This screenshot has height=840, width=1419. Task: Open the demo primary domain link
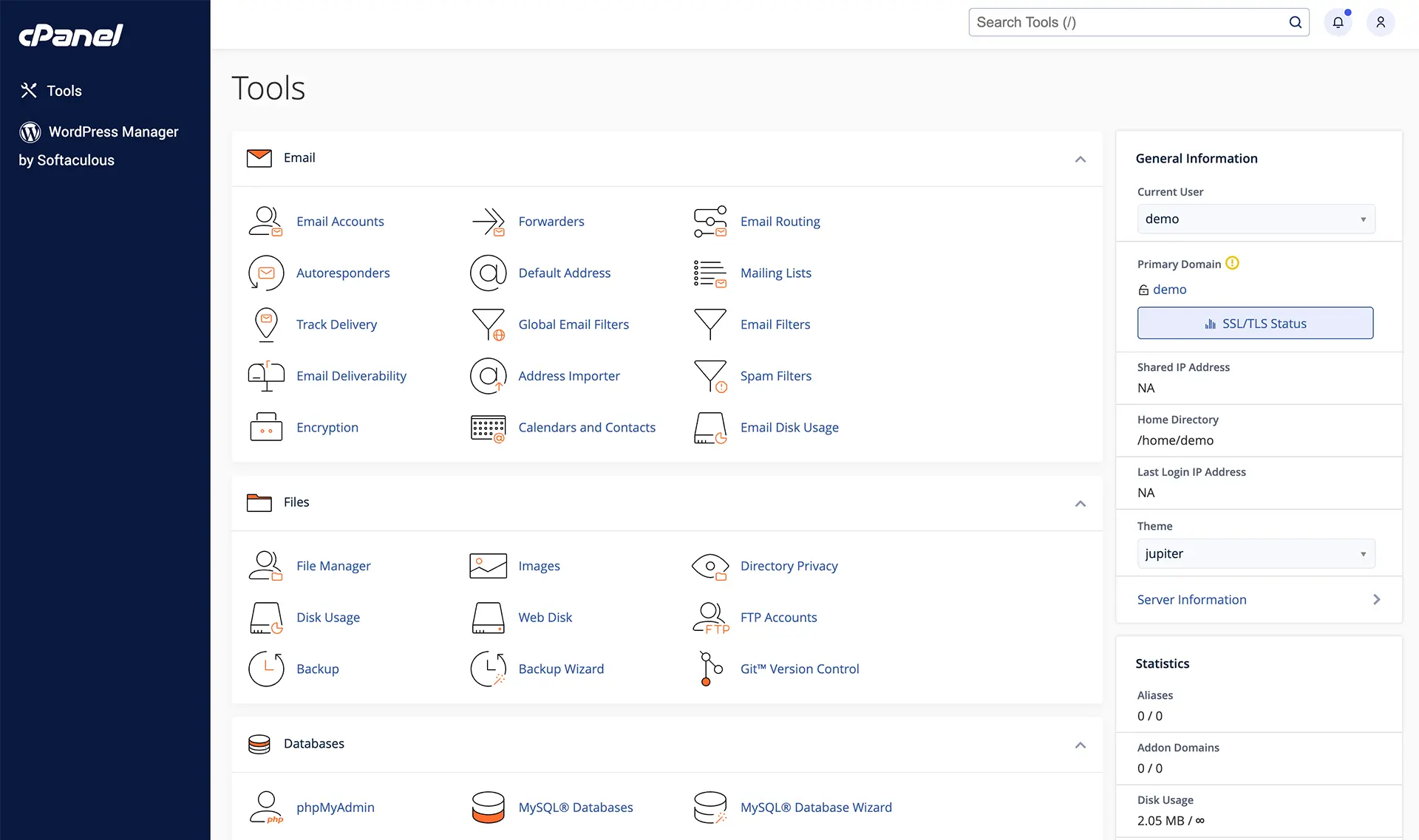(x=1169, y=290)
